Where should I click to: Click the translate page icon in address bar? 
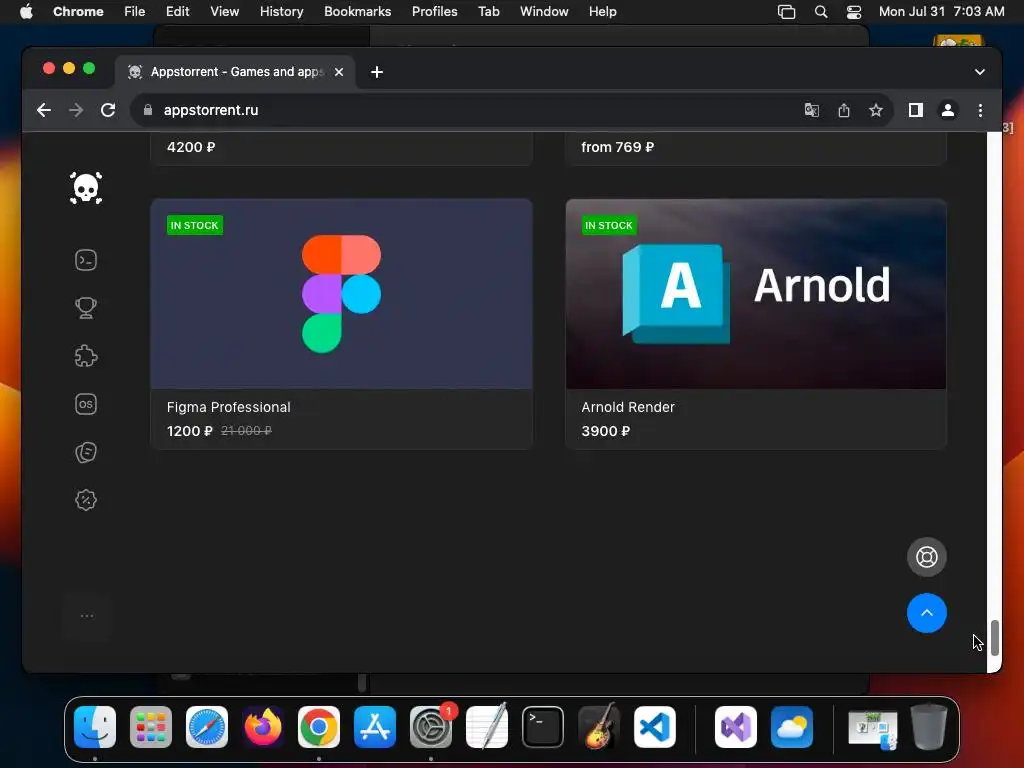[x=811, y=110]
